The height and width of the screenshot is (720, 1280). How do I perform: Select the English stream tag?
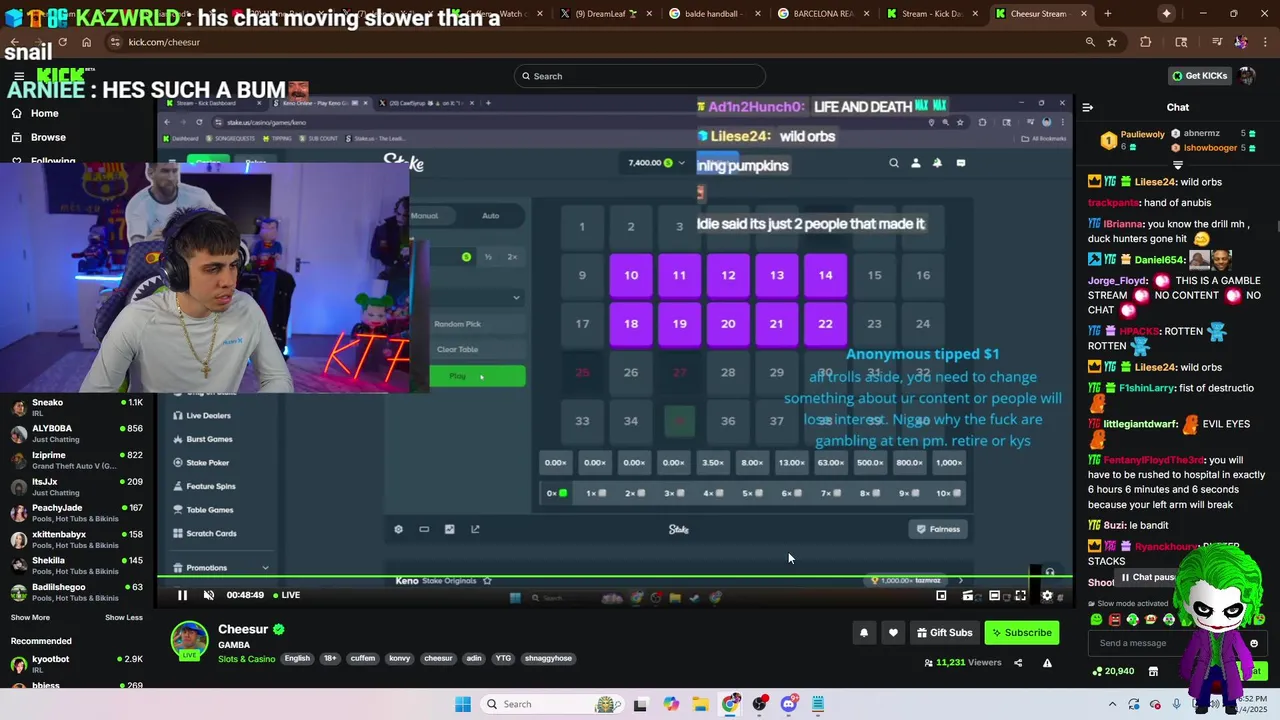click(x=297, y=658)
